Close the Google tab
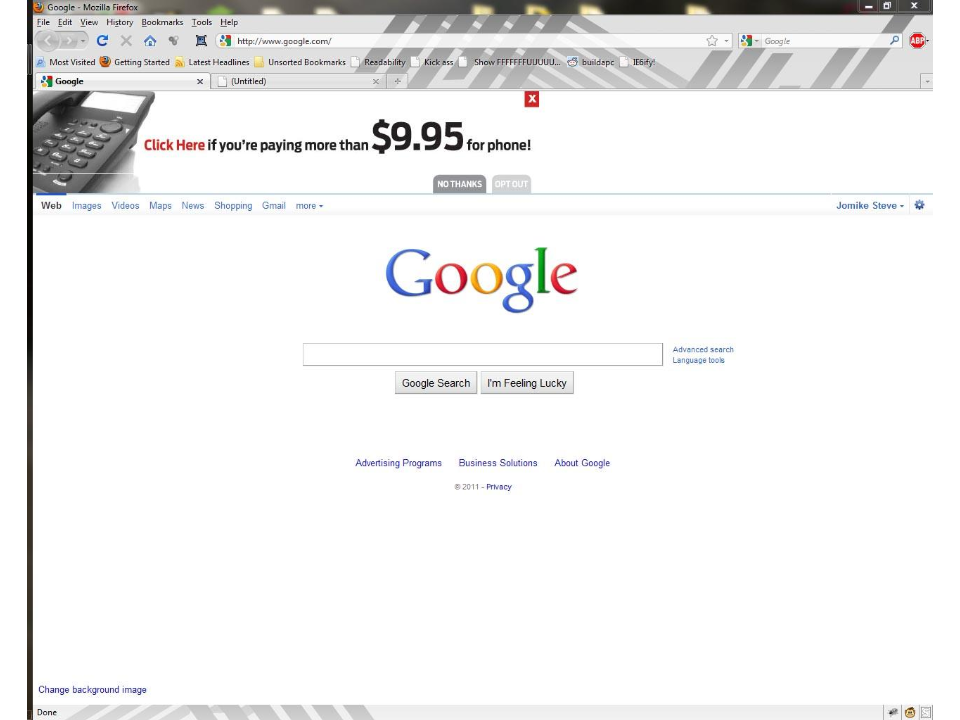The width and height of the screenshot is (960, 720). (x=200, y=81)
